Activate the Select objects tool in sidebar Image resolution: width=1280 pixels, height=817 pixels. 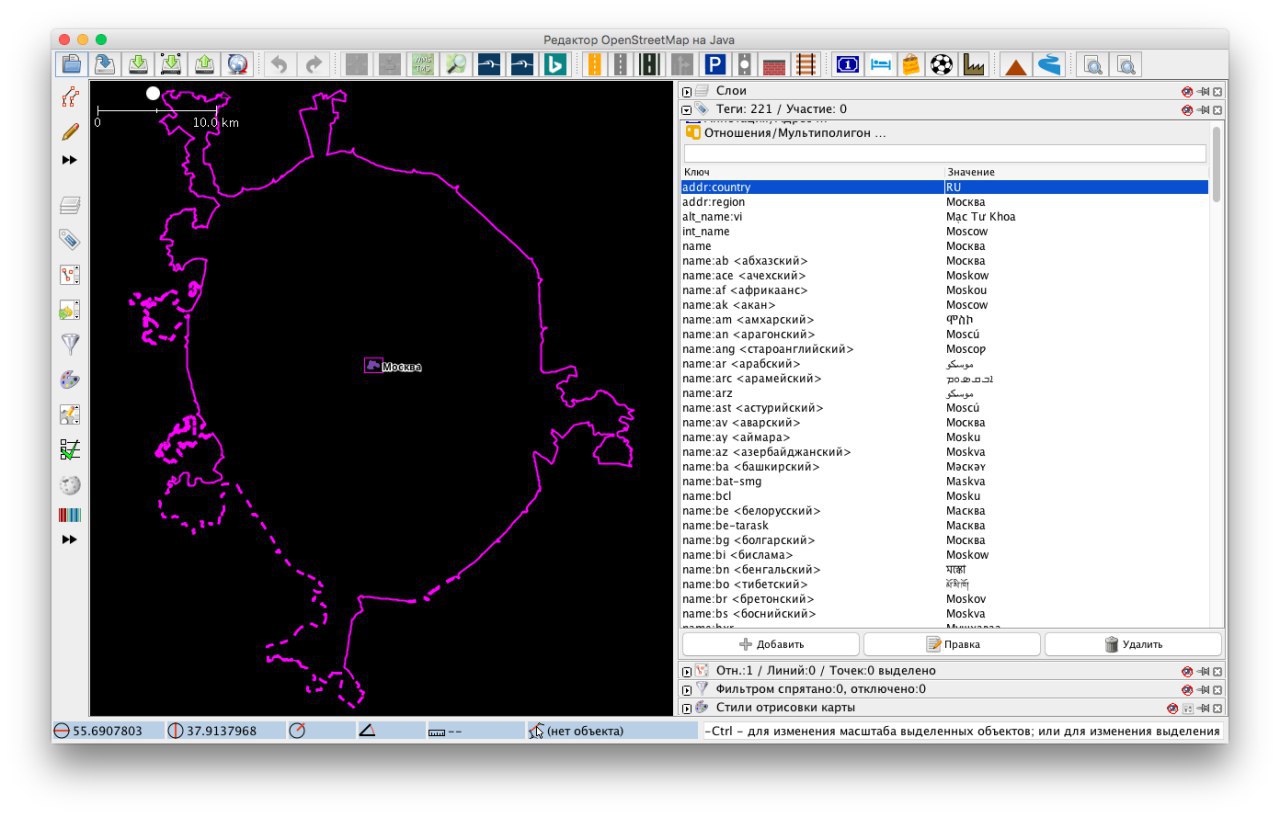point(69,97)
